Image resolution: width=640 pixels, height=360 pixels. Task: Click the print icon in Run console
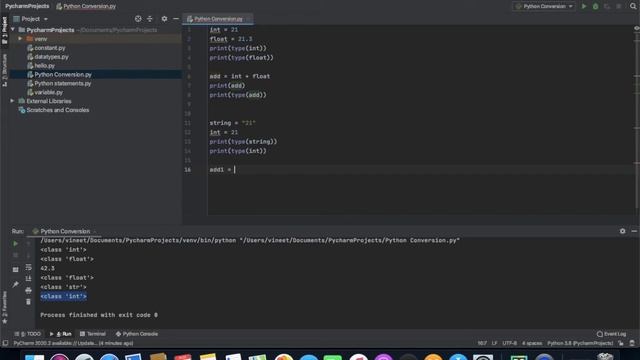[28, 290]
